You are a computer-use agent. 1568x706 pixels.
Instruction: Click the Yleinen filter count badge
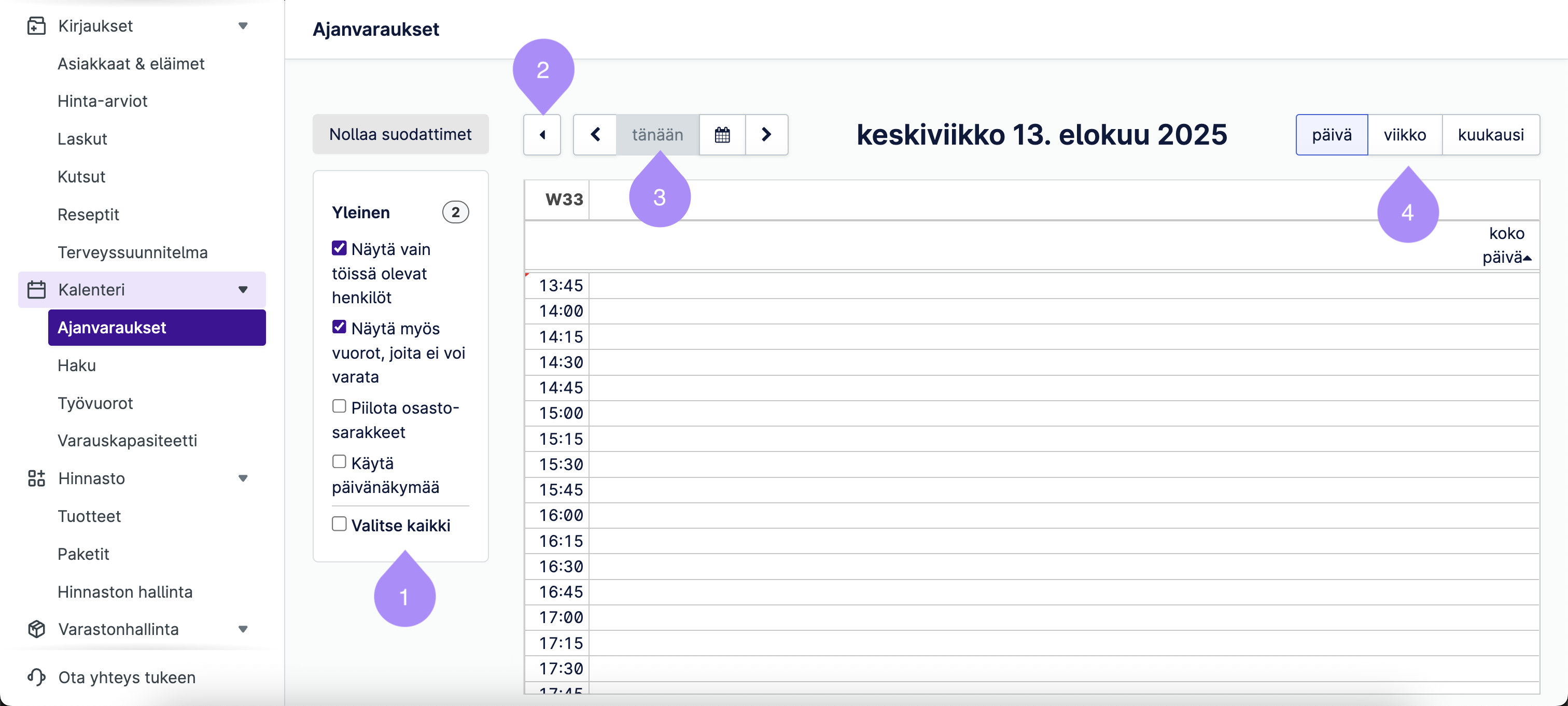coord(455,213)
